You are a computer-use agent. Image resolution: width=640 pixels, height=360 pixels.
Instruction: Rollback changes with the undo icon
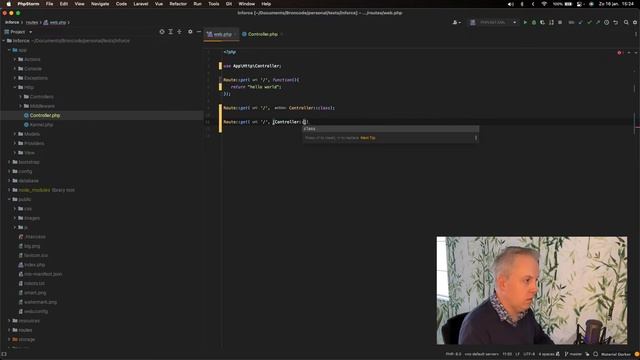tap(616, 22)
